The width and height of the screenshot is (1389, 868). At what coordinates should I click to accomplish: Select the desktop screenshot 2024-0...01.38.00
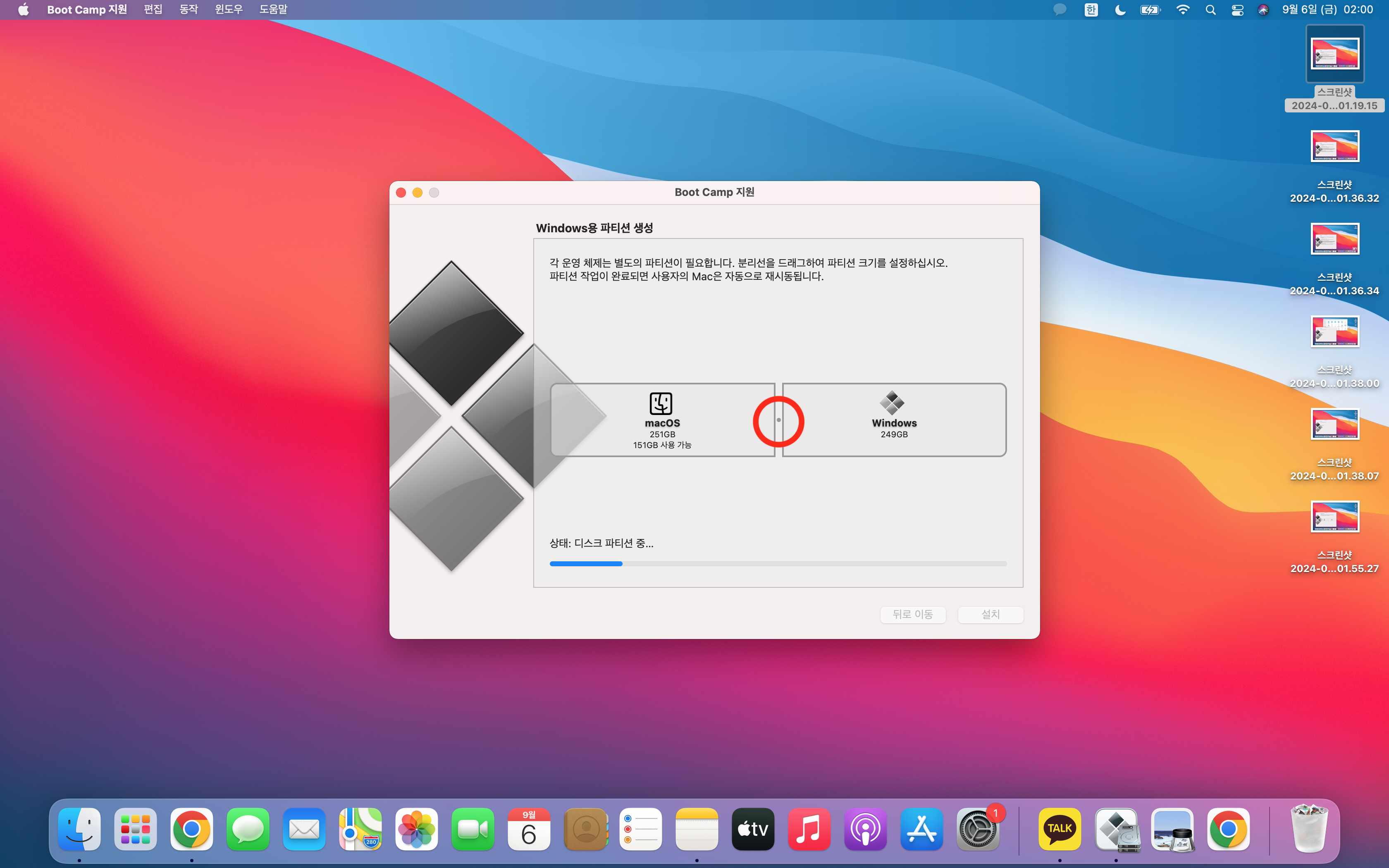point(1334,352)
